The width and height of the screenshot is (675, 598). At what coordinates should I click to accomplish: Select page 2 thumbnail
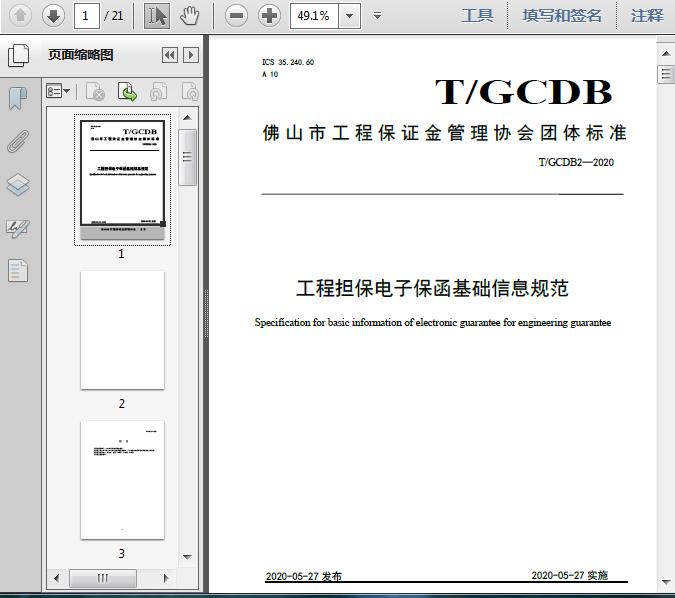click(x=122, y=330)
